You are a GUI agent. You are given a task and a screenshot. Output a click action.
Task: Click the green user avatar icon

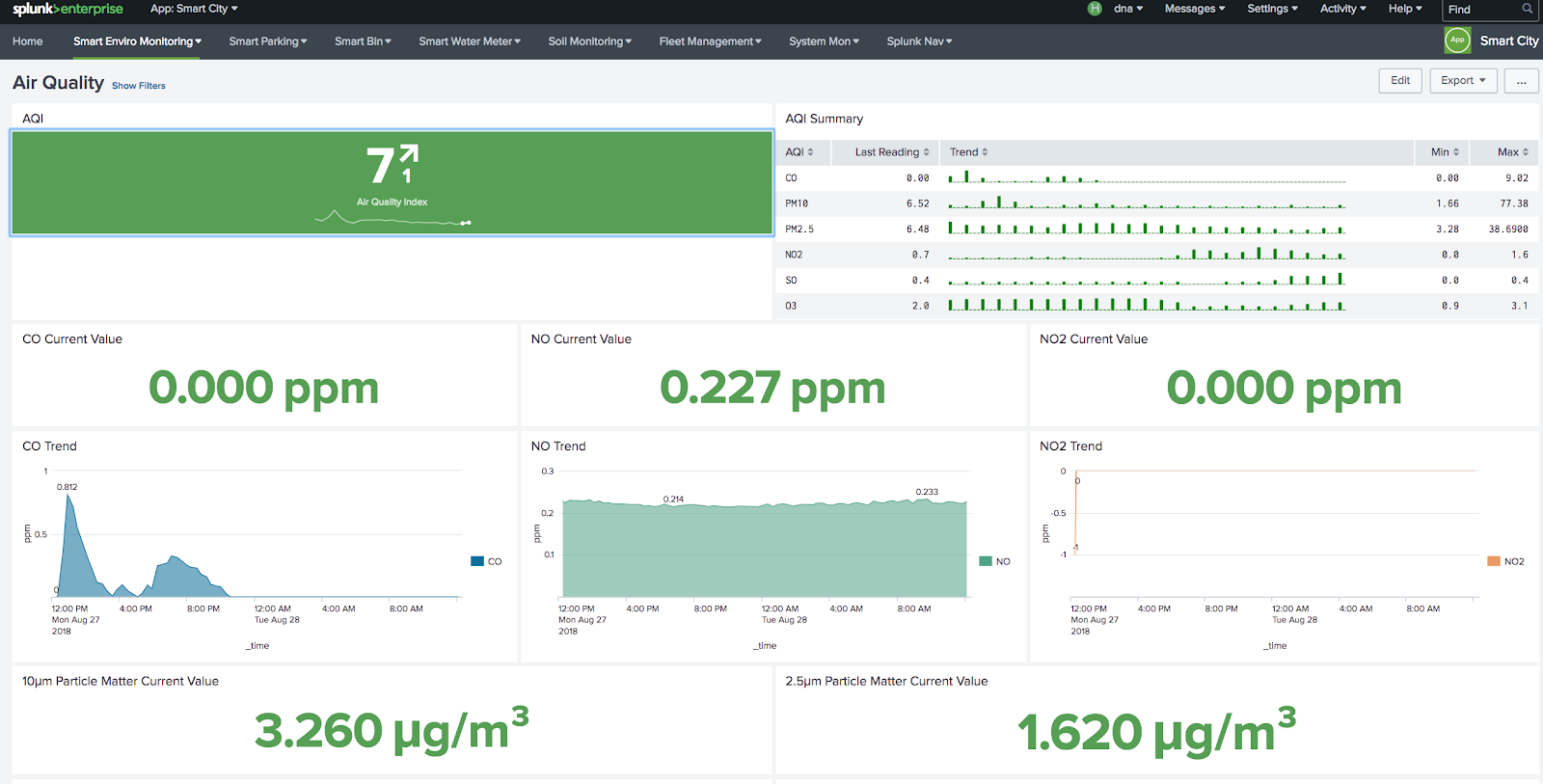[x=1095, y=9]
